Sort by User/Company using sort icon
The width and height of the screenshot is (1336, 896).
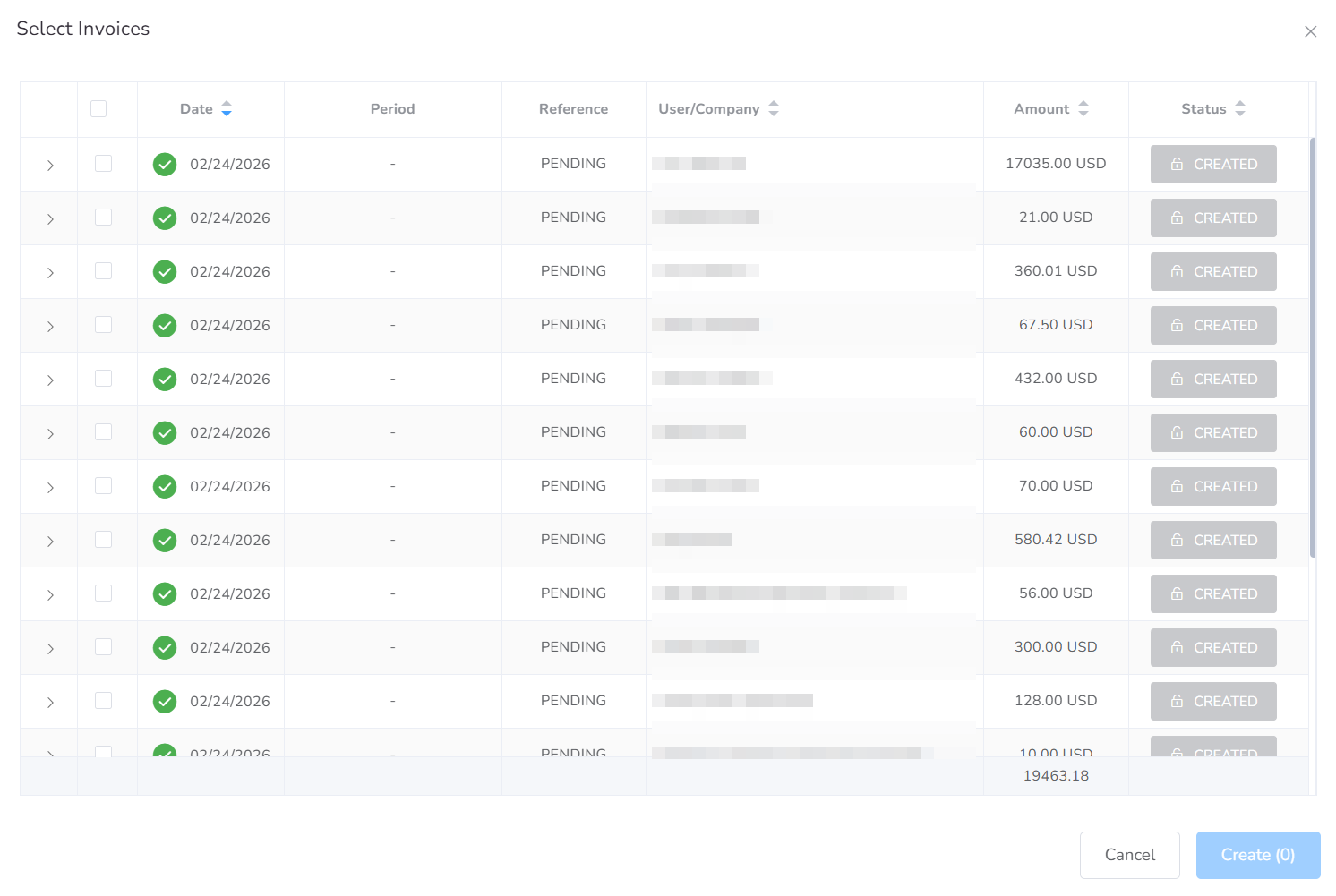click(x=774, y=109)
